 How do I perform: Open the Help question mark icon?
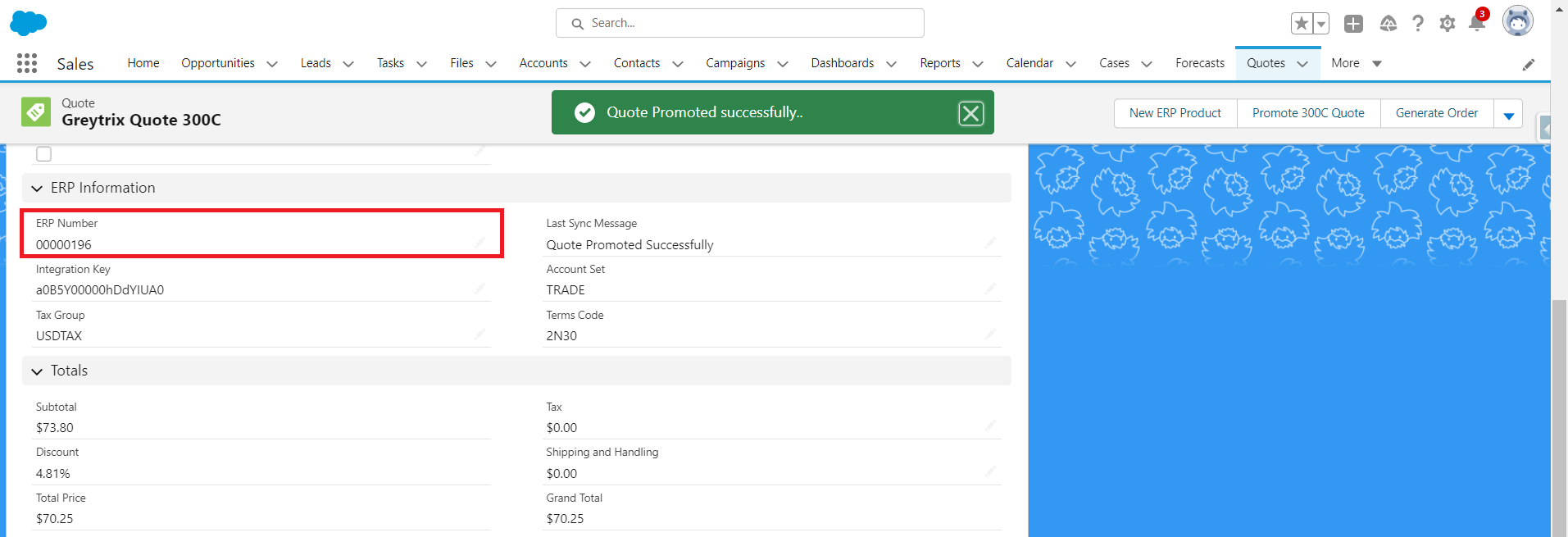1418,24
